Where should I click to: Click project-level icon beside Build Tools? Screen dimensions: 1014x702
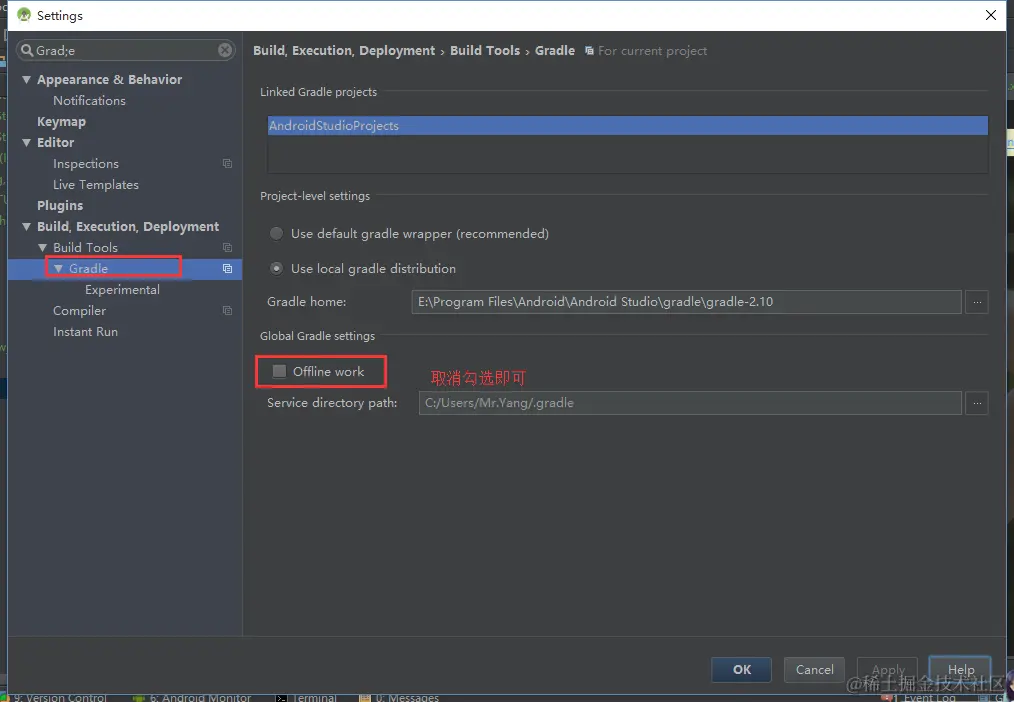coord(227,248)
